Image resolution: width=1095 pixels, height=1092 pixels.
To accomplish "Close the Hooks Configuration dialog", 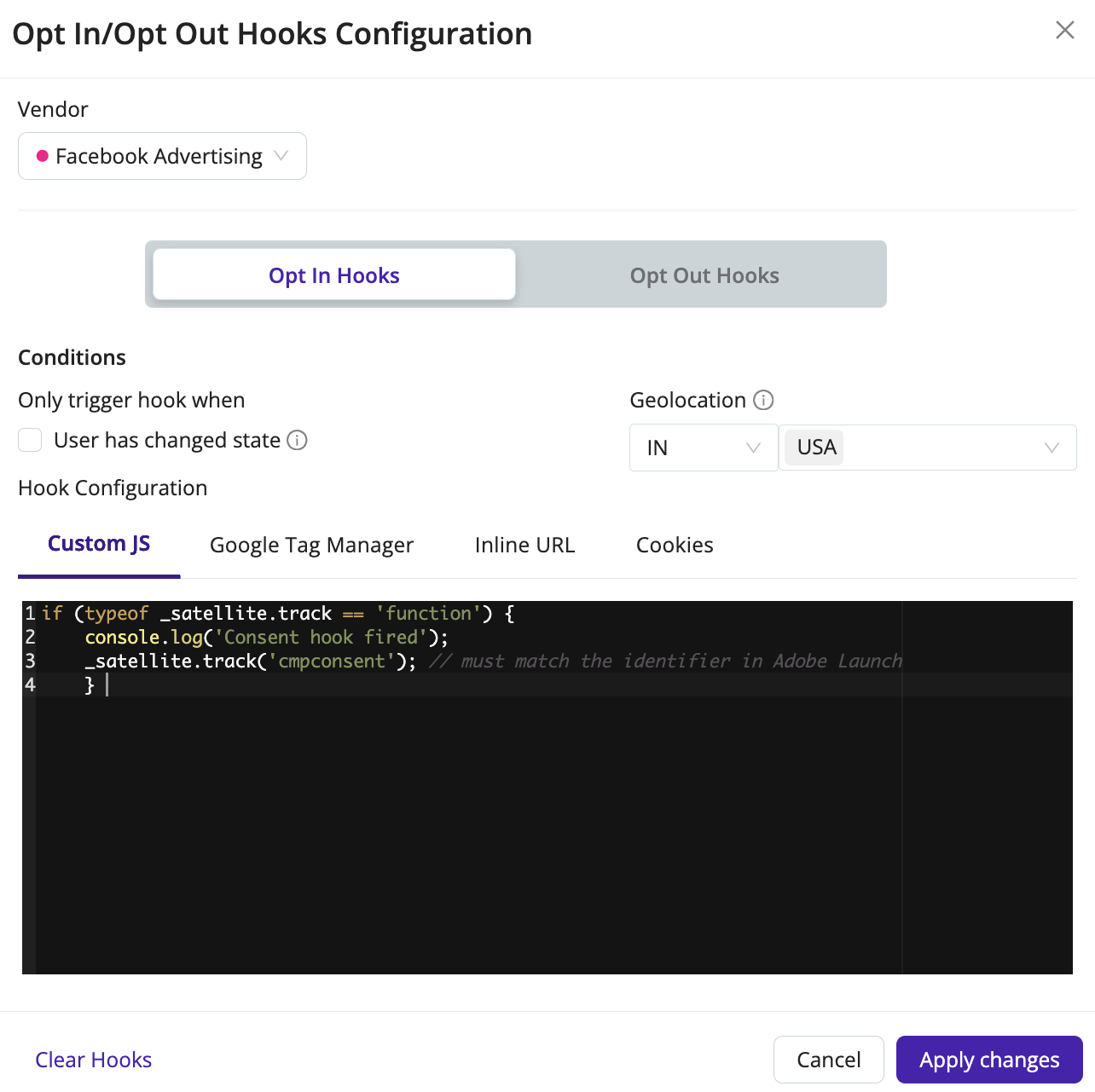I will click(x=1064, y=31).
